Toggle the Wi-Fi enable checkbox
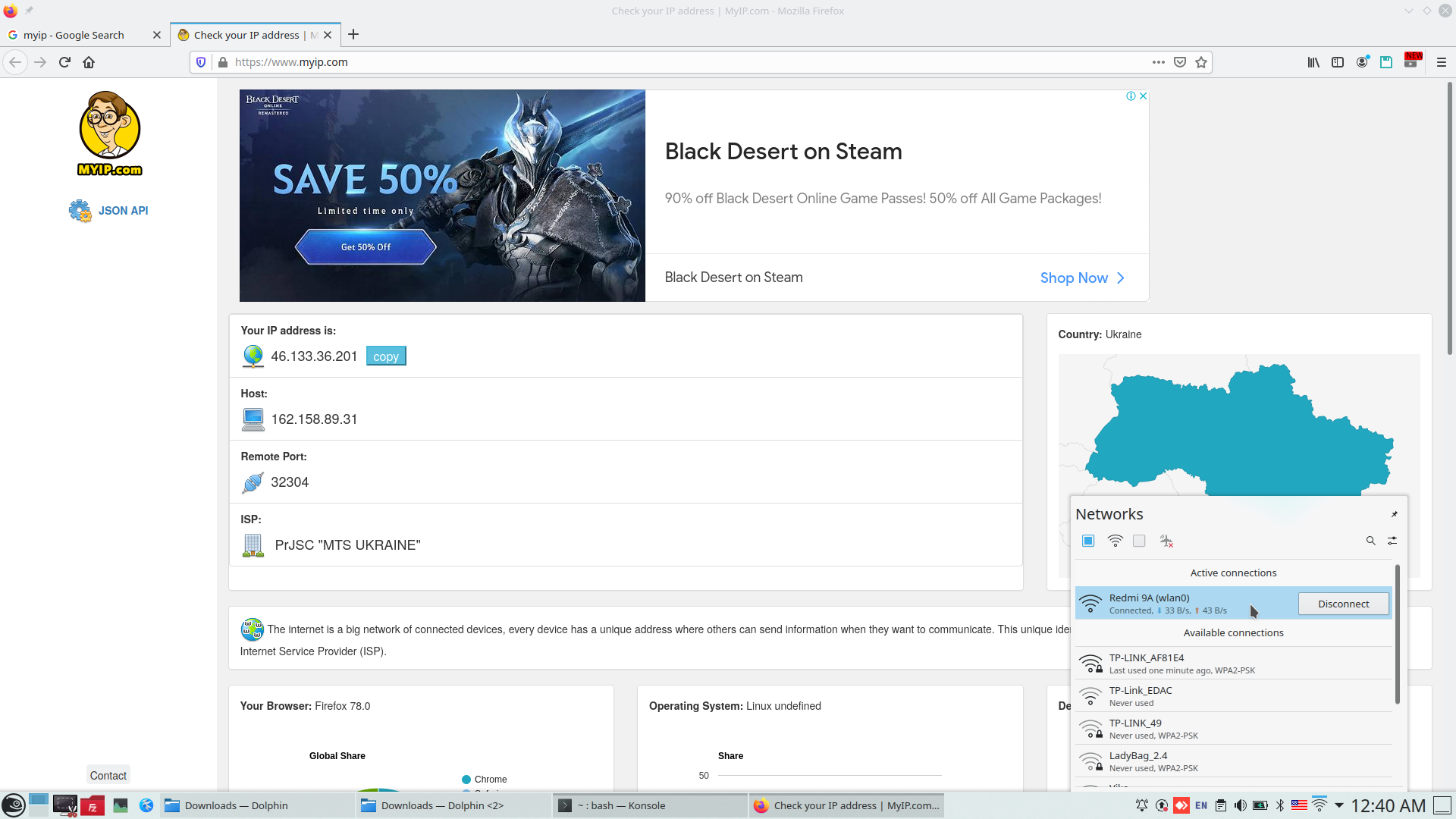 pos(1088,541)
